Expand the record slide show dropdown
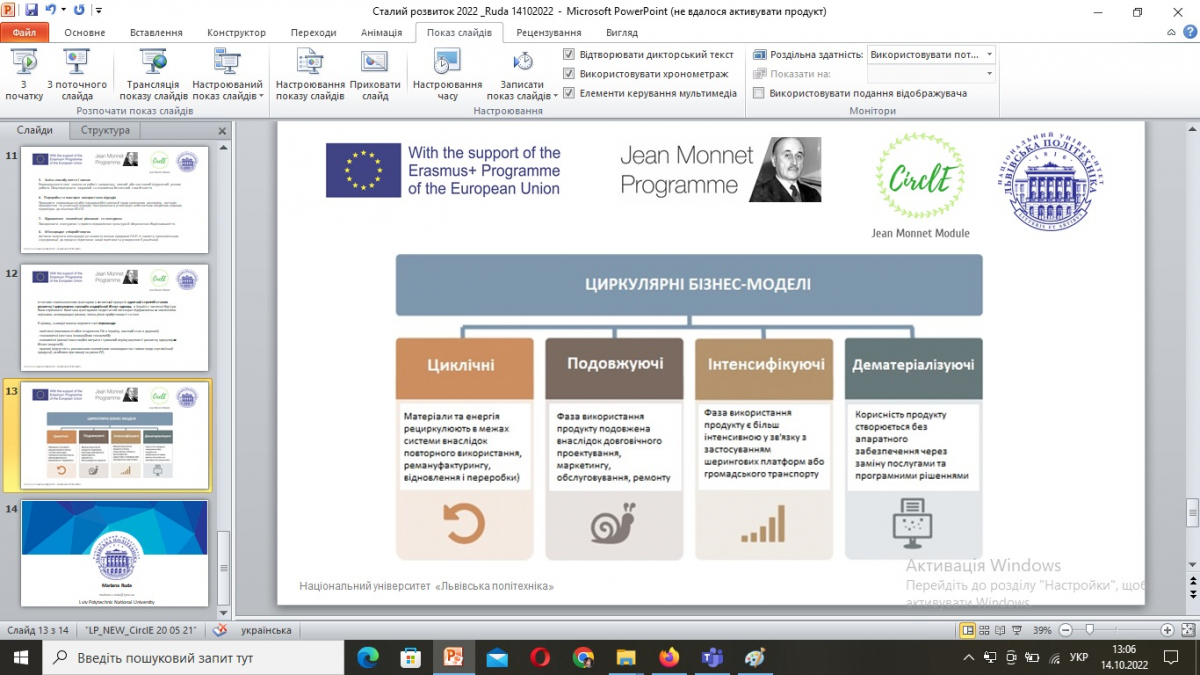This screenshot has height=675, width=1200. (522, 91)
